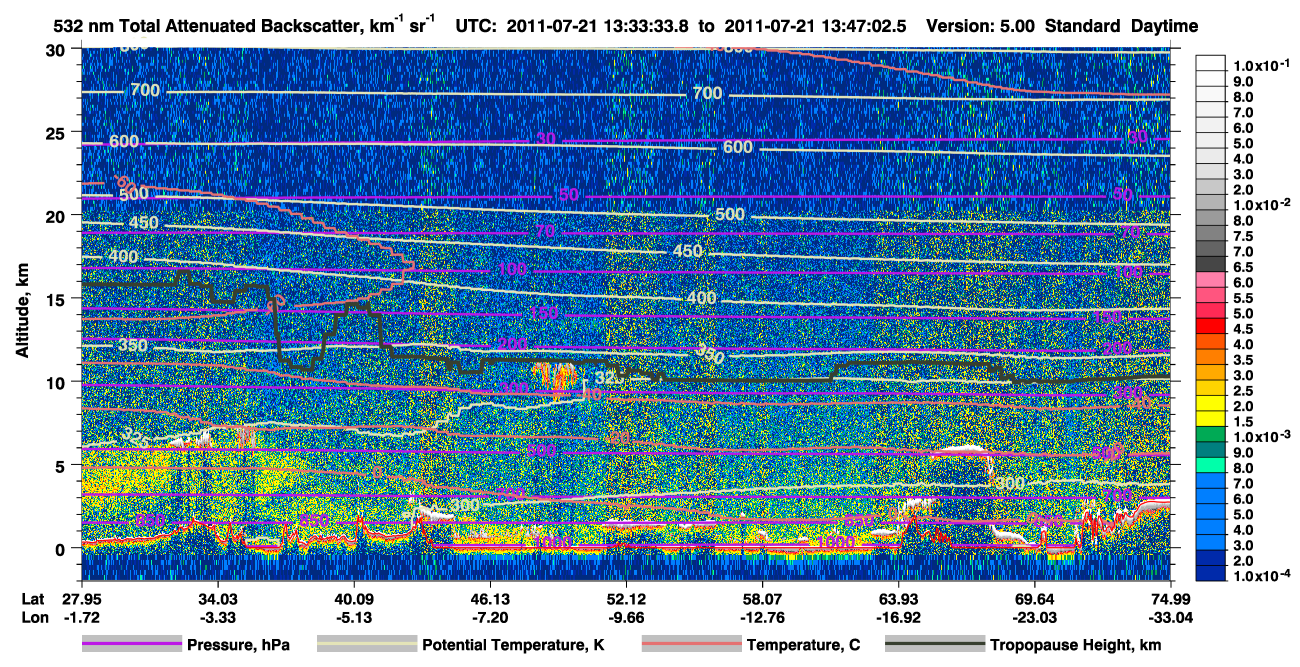
Task: Click the Potential Temperature legend line swatch
Action: (366, 645)
